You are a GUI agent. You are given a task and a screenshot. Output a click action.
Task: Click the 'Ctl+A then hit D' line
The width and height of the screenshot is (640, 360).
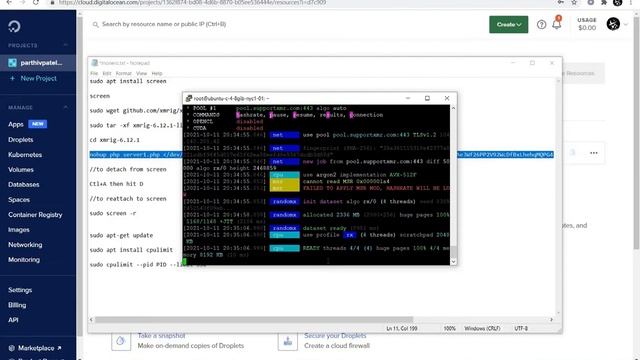pos(116,184)
